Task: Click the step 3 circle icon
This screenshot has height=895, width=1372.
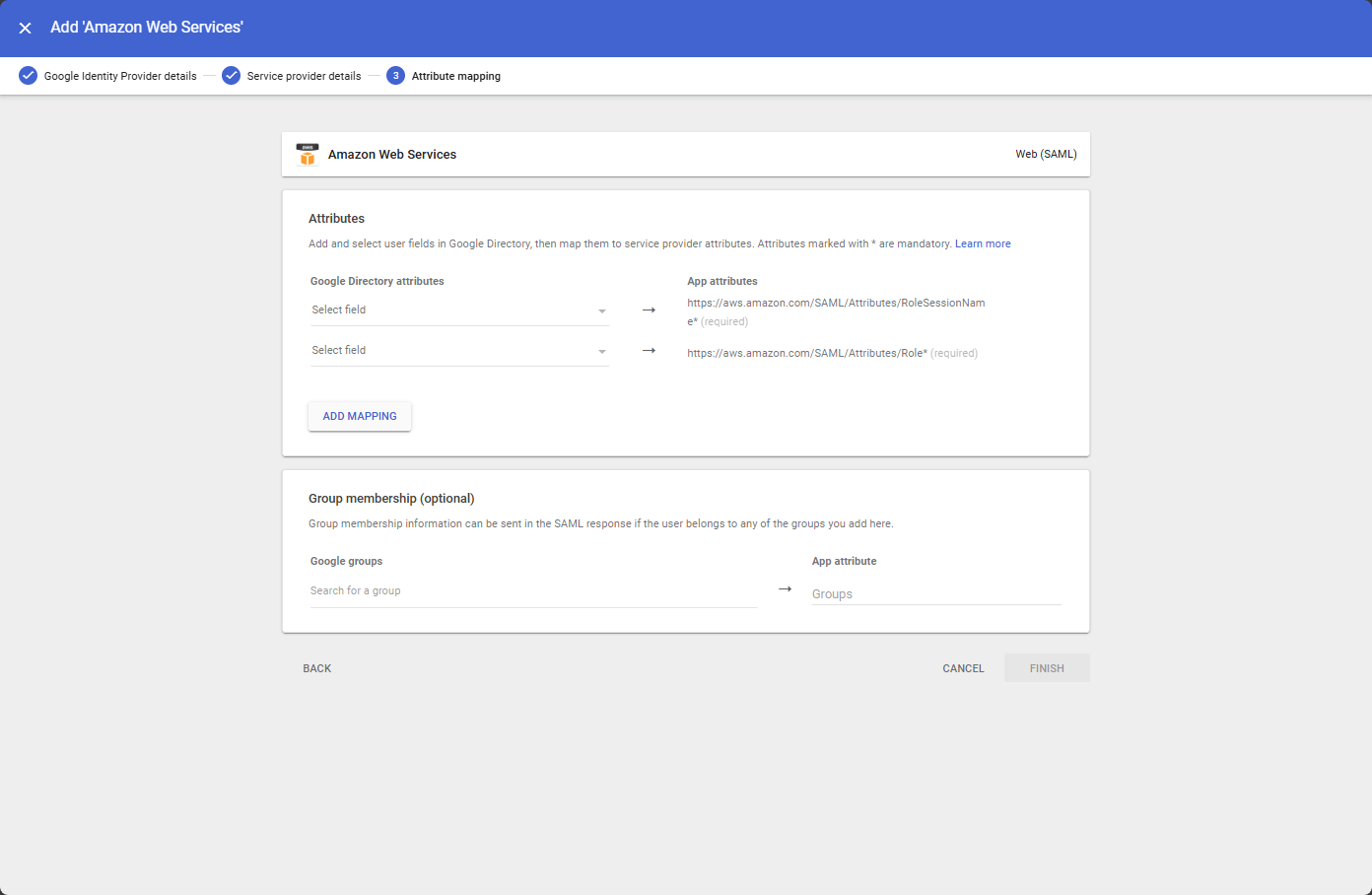Action: (x=395, y=76)
